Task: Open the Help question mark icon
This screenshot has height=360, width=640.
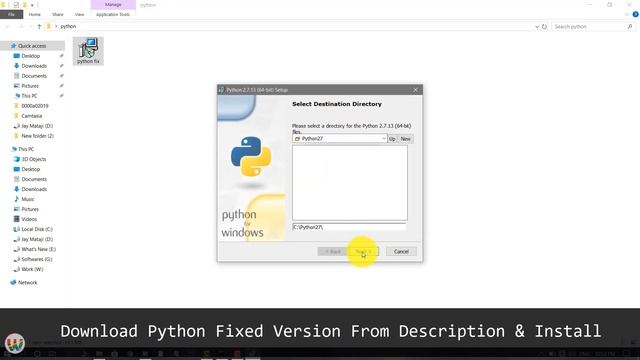Action: coord(636,14)
